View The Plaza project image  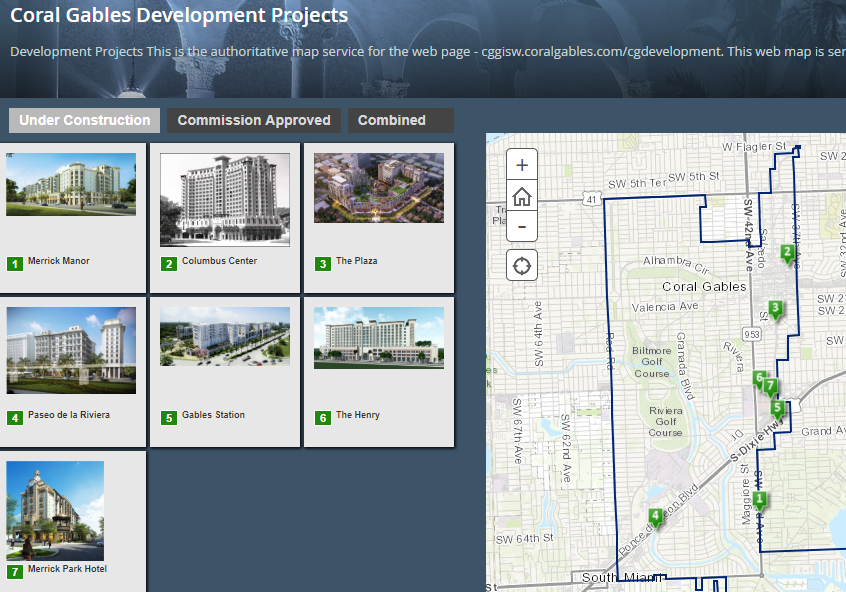pyautogui.click(x=379, y=188)
